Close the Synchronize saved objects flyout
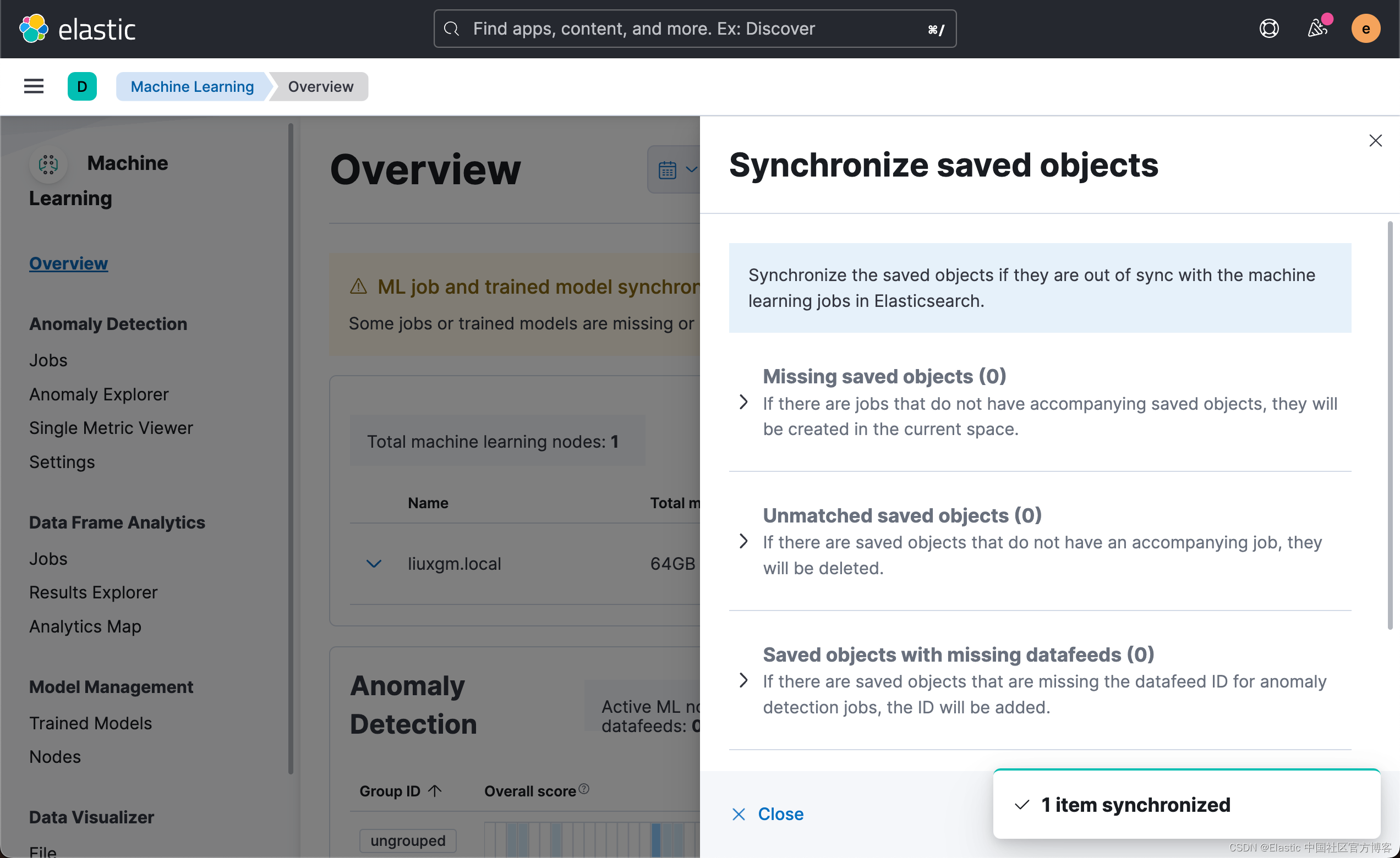Image resolution: width=1400 pixels, height=858 pixels. coord(1375,140)
